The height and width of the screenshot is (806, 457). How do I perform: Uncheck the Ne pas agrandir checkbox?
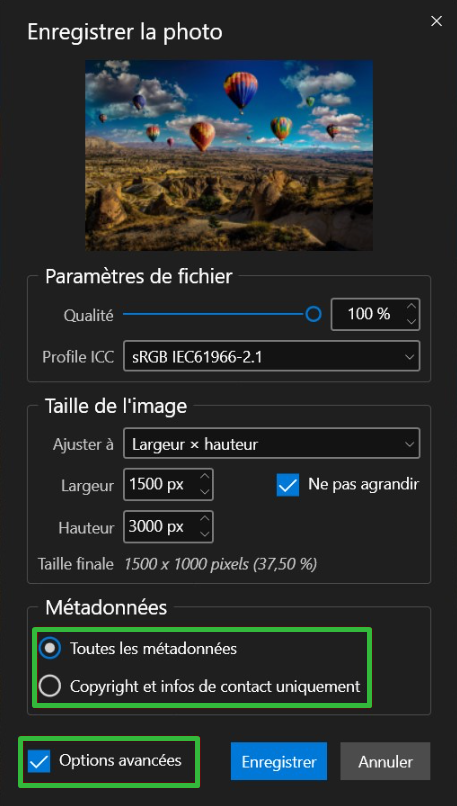click(x=288, y=485)
